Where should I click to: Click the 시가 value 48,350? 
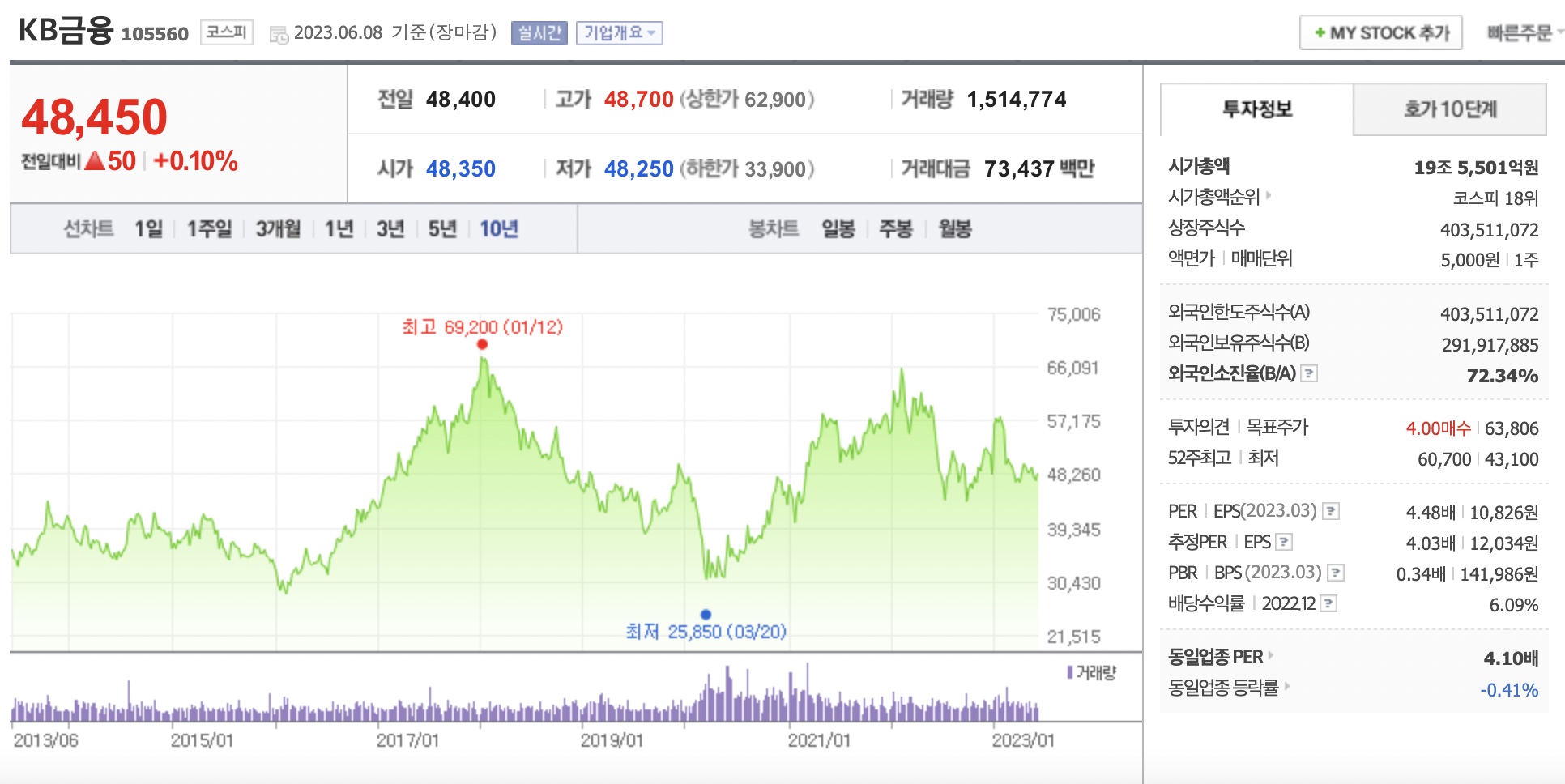coord(461,169)
